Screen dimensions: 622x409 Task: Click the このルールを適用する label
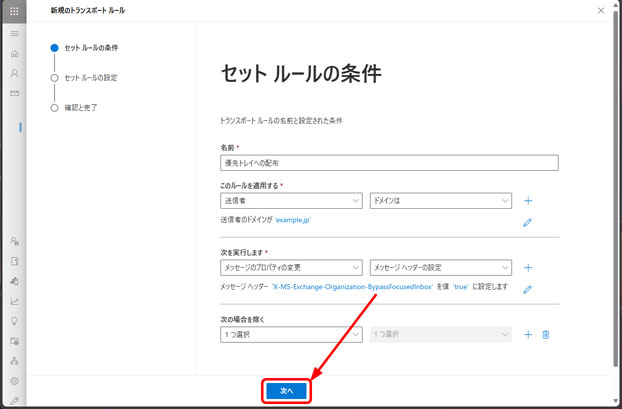250,186
